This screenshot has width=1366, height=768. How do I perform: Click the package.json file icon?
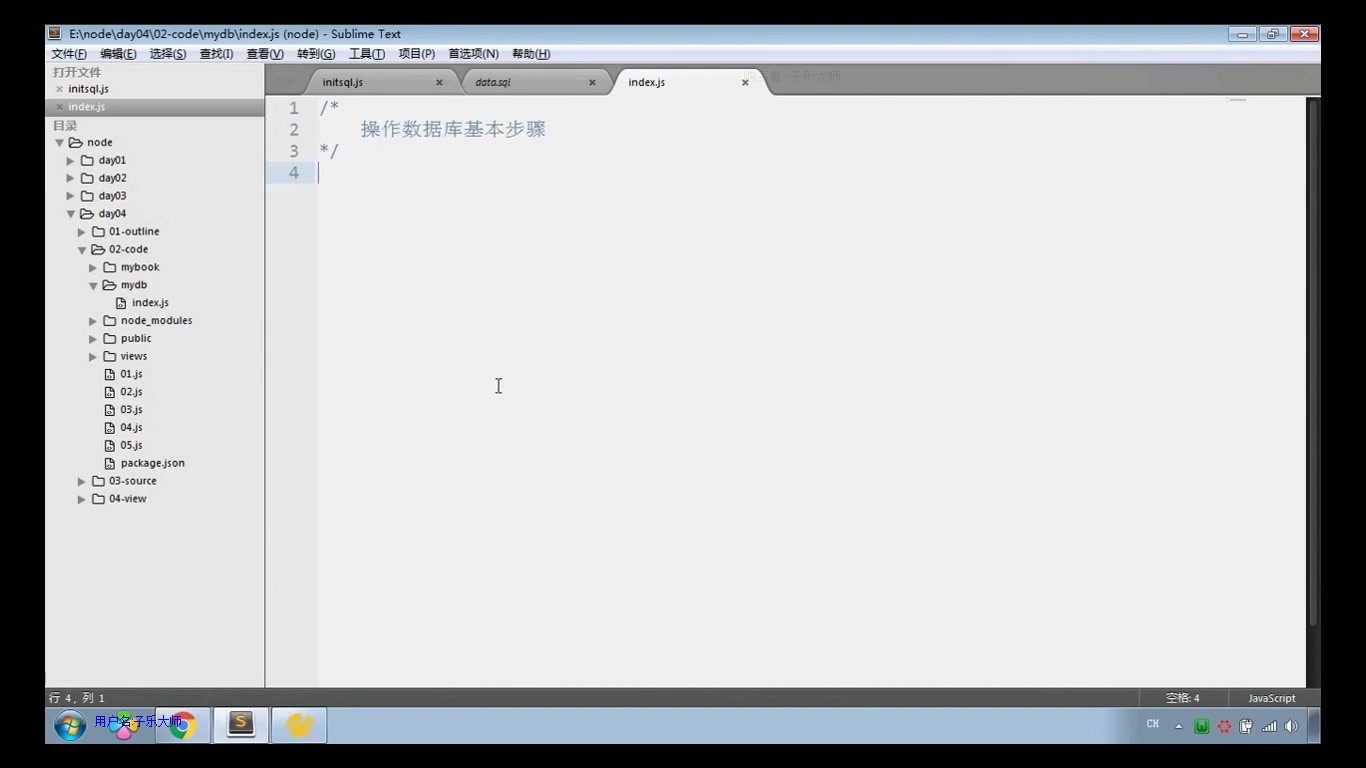(x=110, y=464)
